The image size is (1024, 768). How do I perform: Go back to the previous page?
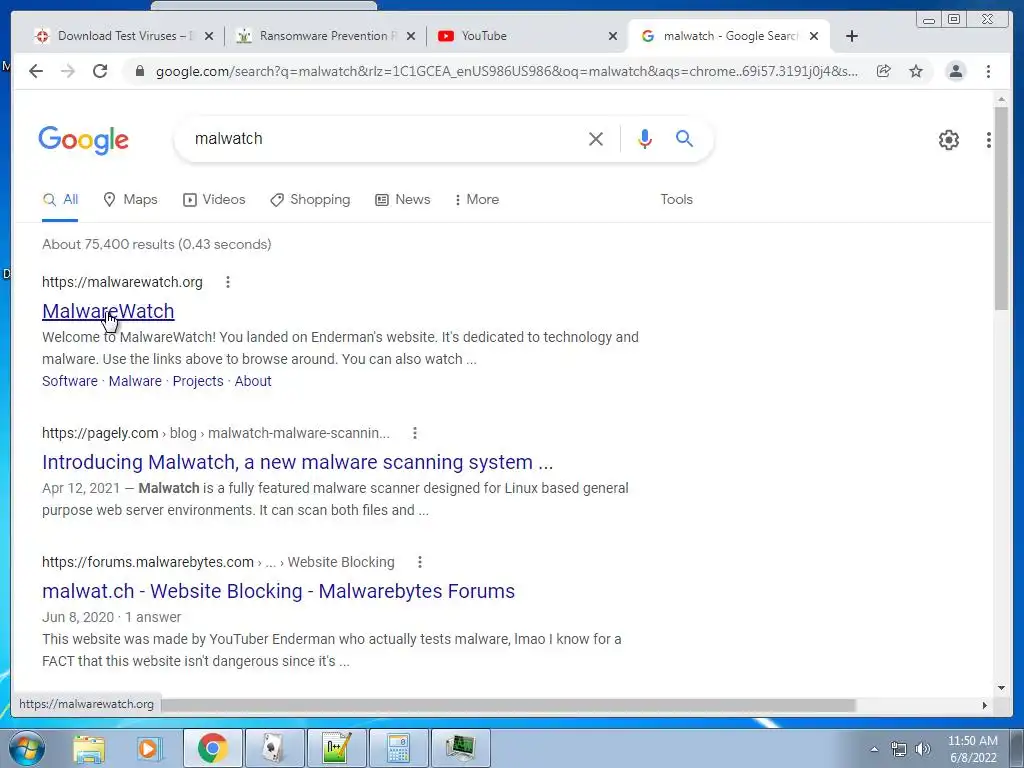[x=36, y=71]
